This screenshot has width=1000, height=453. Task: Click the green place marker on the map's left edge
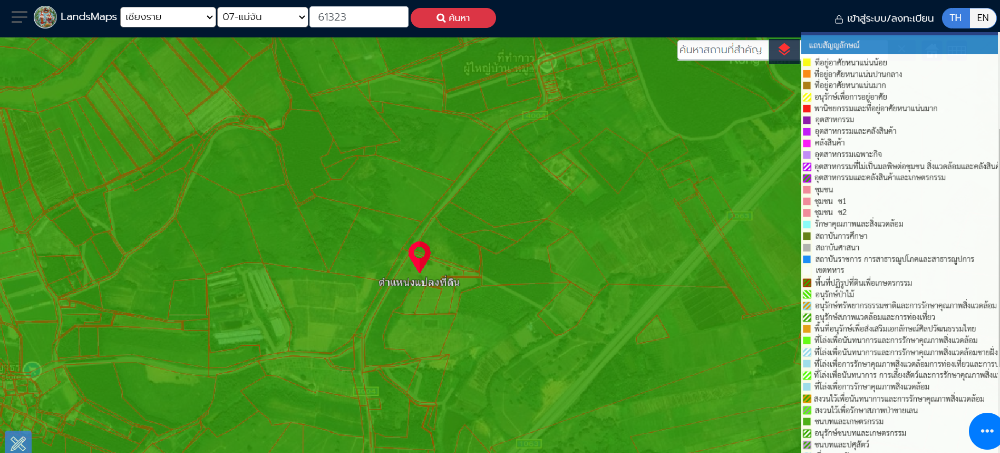pos(32,369)
